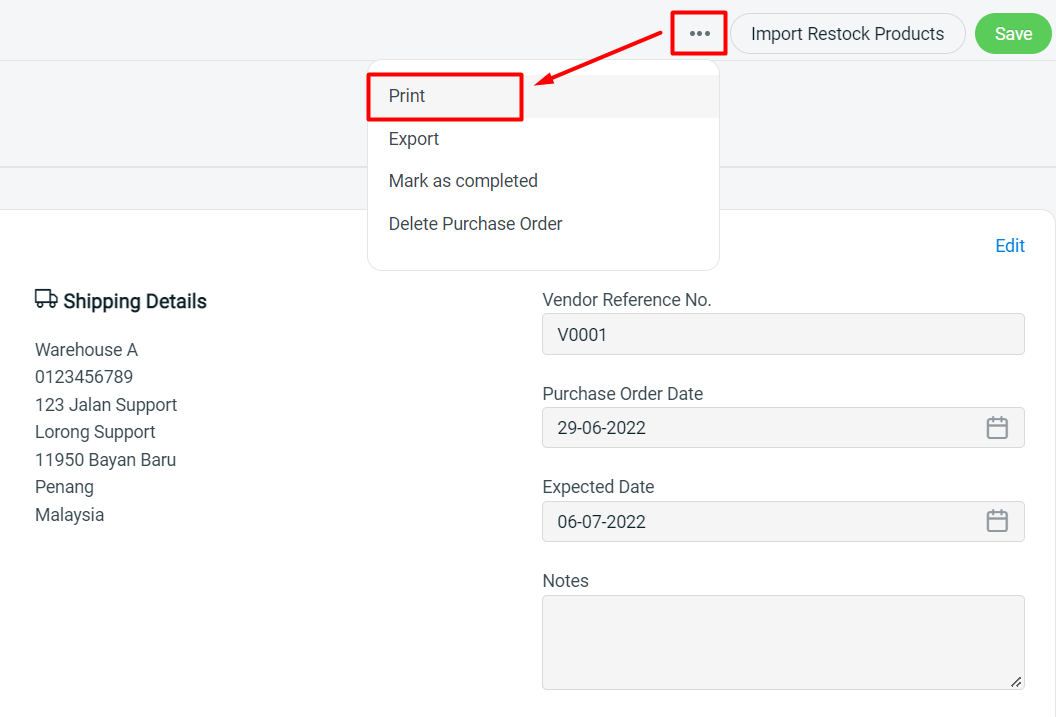Open the Expected Date calendar picker
This screenshot has height=717, width=1056.
pyautogui.click(x=996, y=521)
